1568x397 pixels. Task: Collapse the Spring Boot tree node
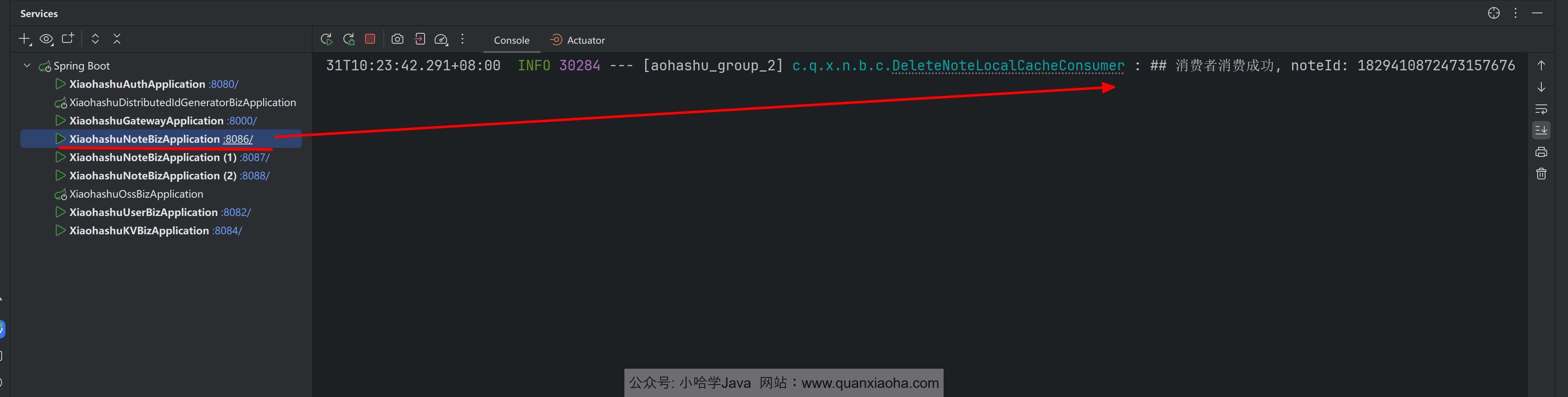[x=27, y=65]
